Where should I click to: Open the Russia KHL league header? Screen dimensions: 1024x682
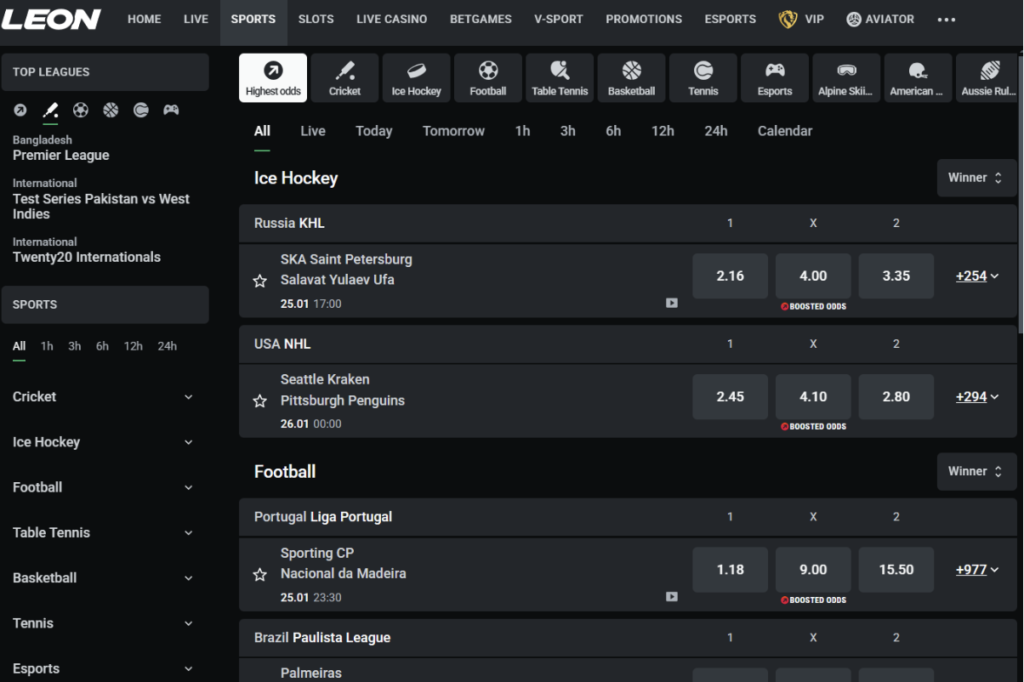point(289,223)
